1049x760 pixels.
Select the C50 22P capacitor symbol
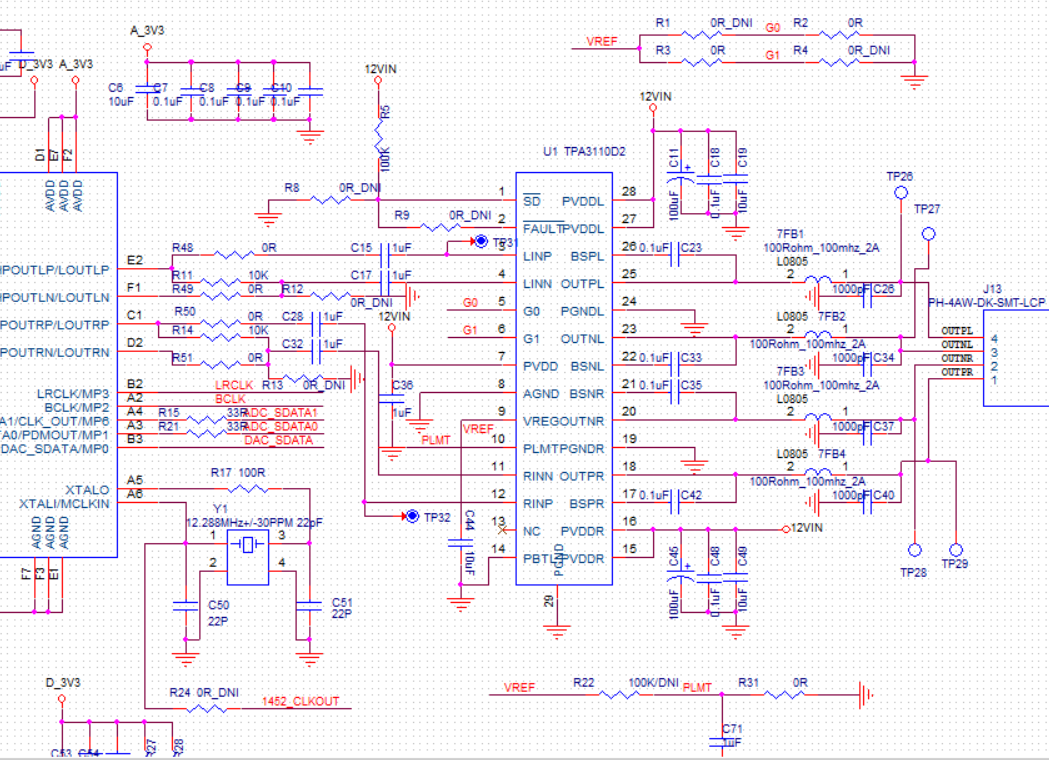click(185, 605)
